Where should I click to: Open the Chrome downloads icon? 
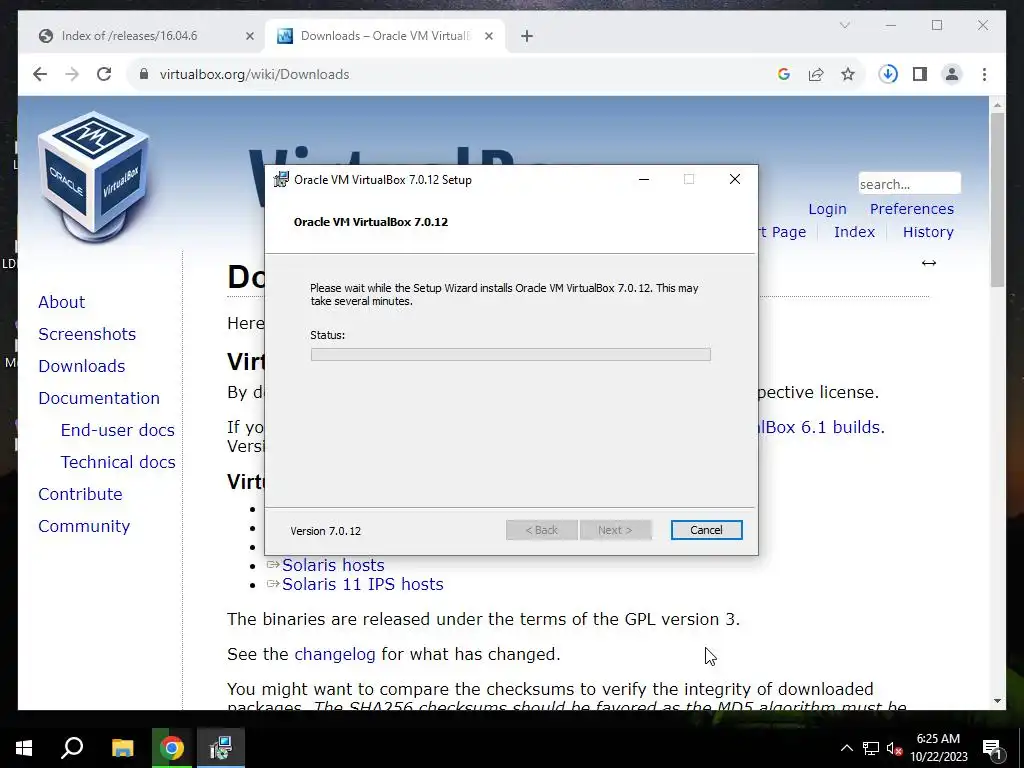point(888,74)
